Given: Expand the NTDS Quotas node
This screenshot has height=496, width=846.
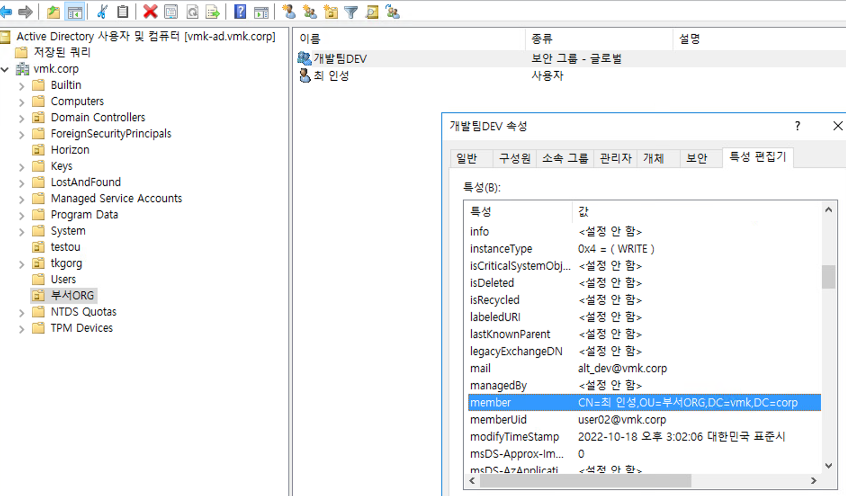Looking at the screenshot, I should click(x=22, y=312).
